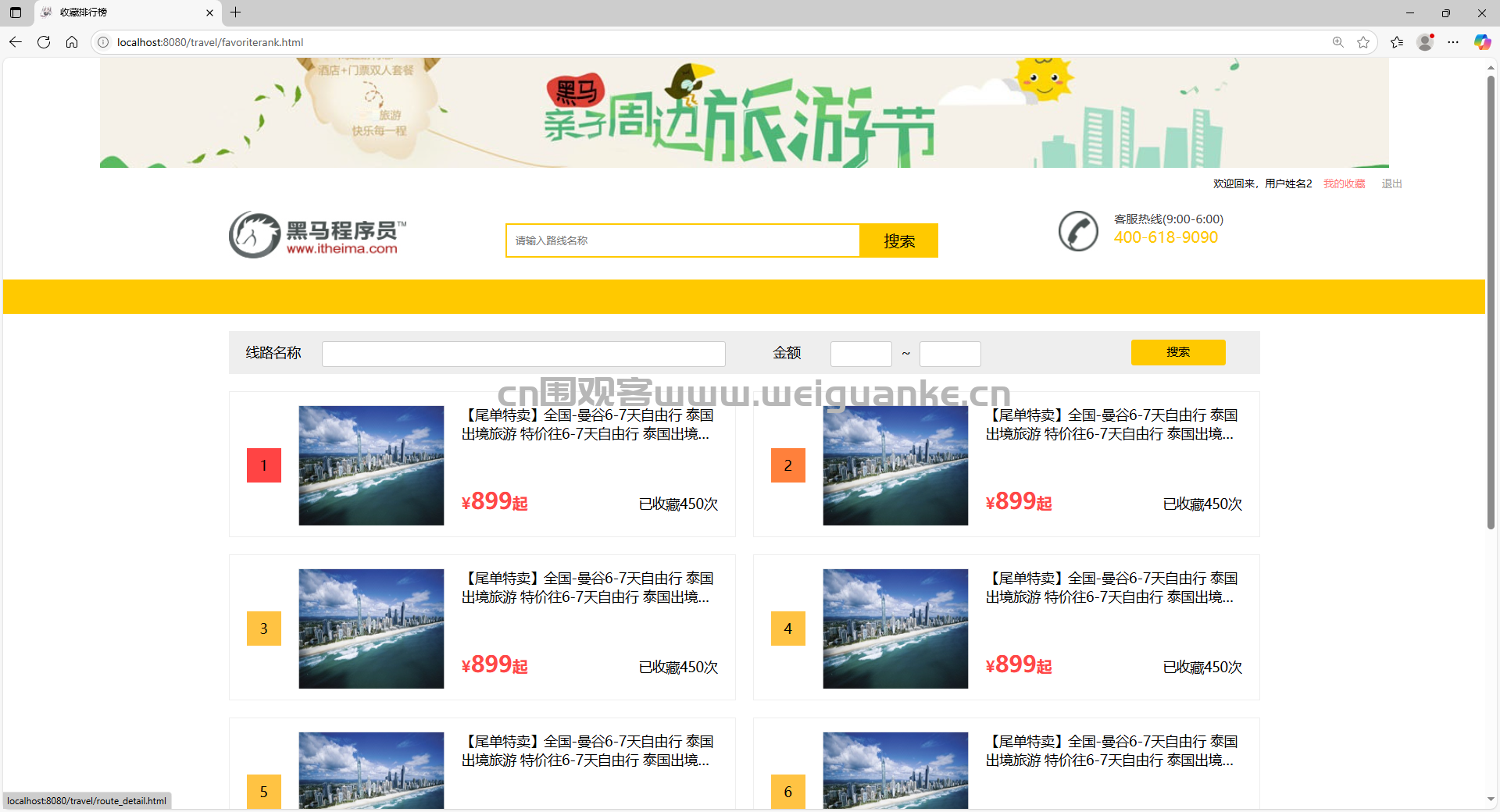Click the yellow rank 3 badge
Screen dimensions: 1500x812
click(264, 629)
